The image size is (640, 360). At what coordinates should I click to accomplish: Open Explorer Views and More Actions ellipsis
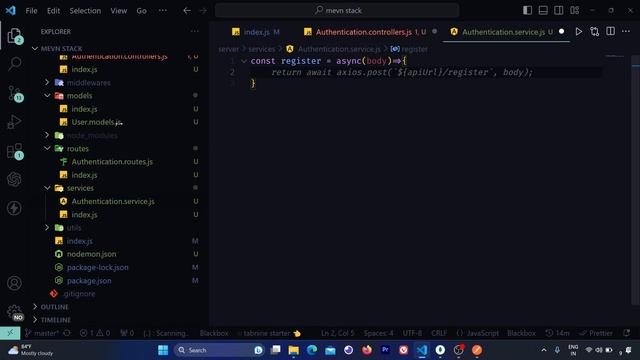[195, 31]
